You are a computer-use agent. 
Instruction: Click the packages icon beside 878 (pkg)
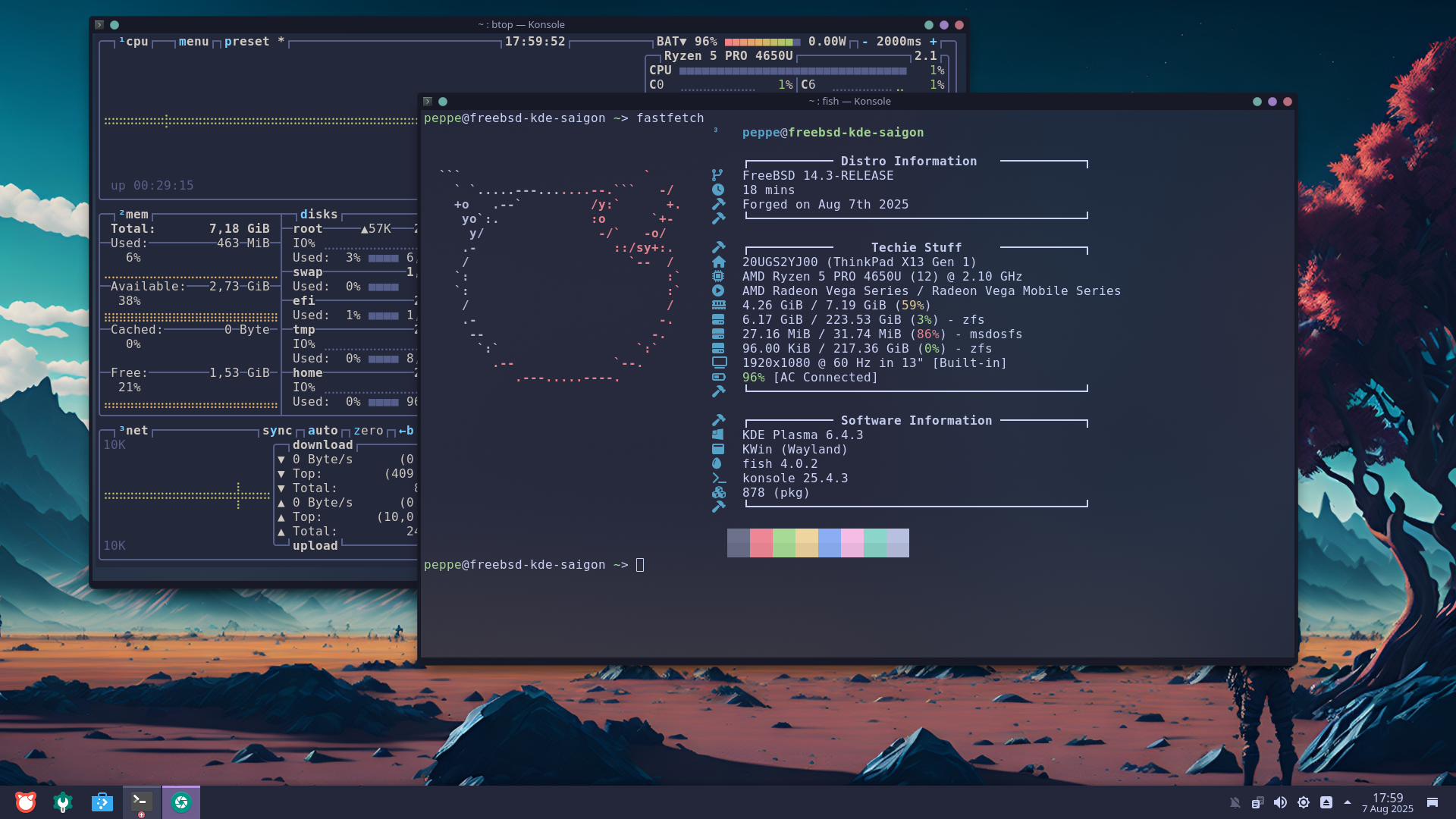(x=719, y=492)
